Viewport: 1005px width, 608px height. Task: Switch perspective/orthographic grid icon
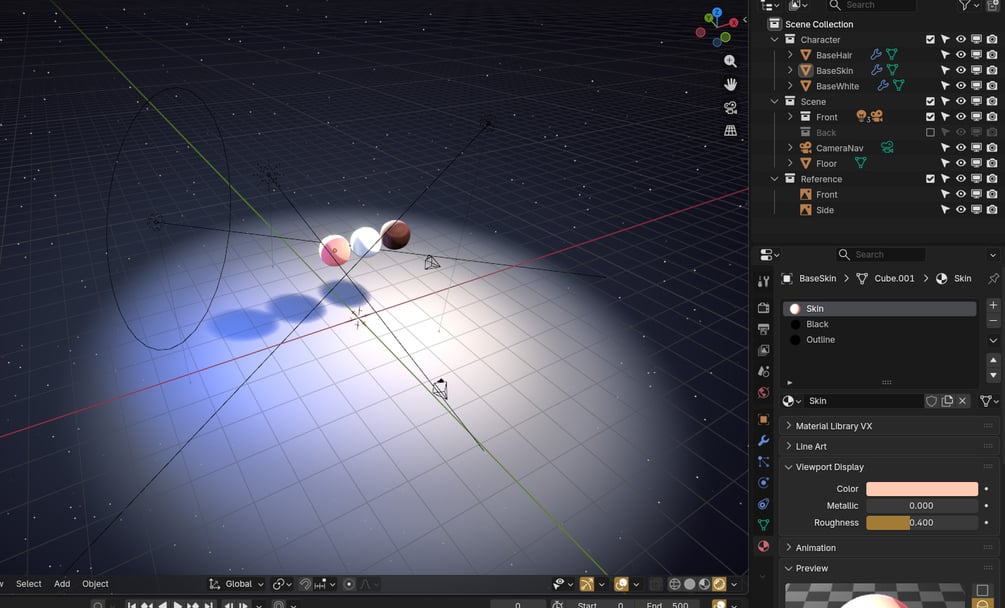pos(730,131)
